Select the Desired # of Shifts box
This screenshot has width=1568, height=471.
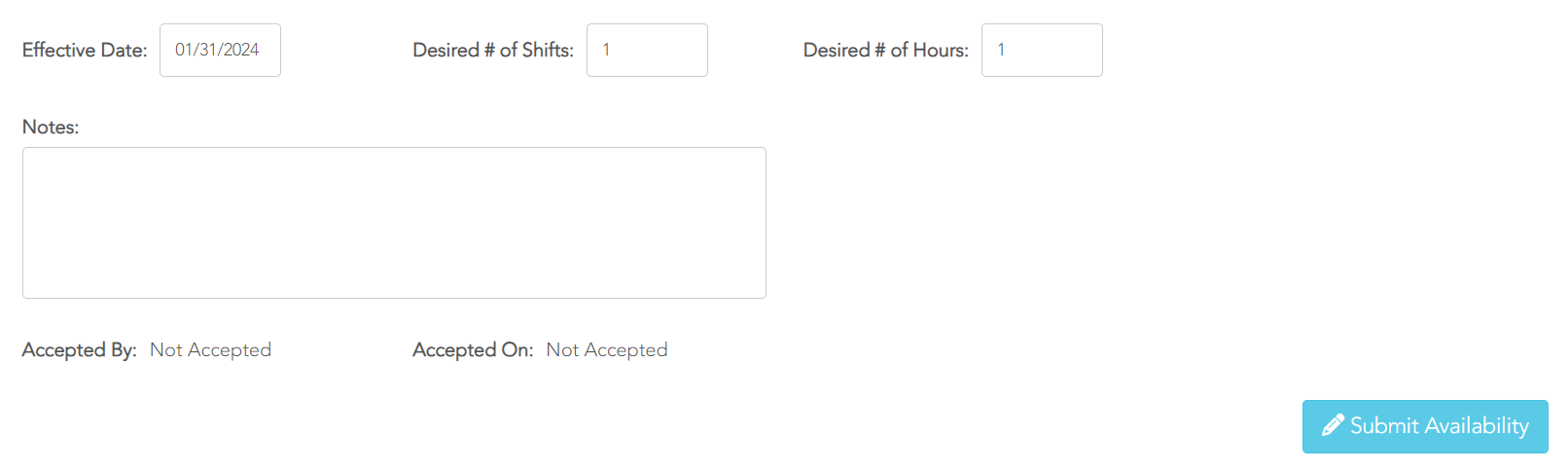click(x=647, y=50)
